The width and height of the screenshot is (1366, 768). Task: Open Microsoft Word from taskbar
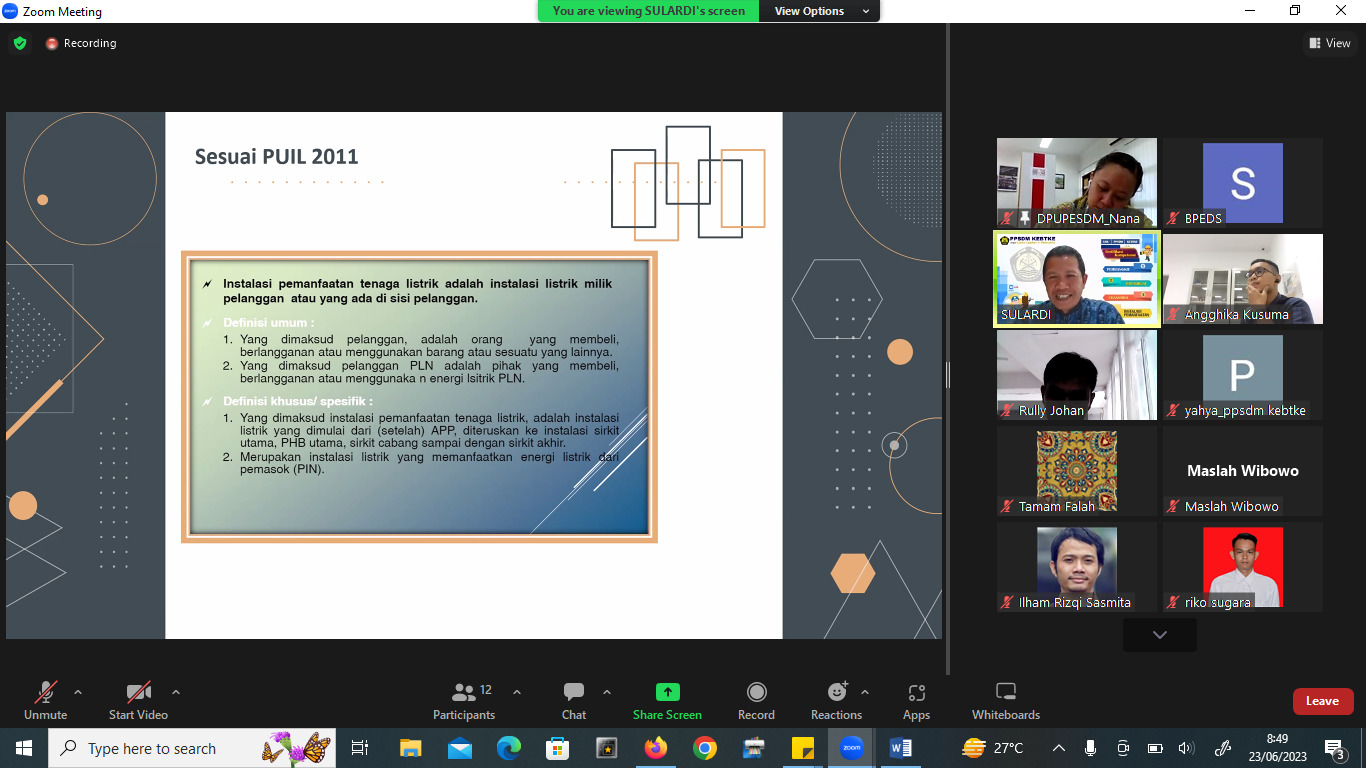(x=901, y=748)
